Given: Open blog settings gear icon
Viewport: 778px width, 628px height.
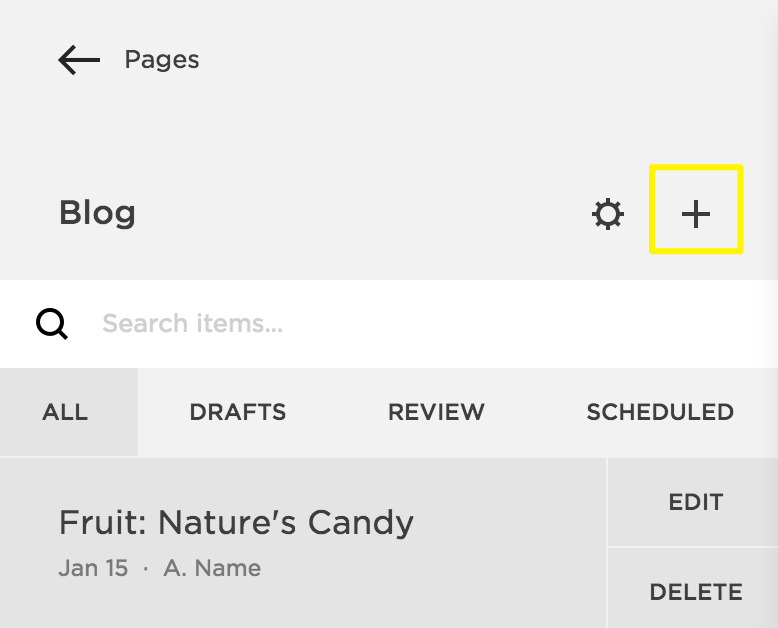Looking at the screenshot, I should pyautogui.click(x=608, y=214).
